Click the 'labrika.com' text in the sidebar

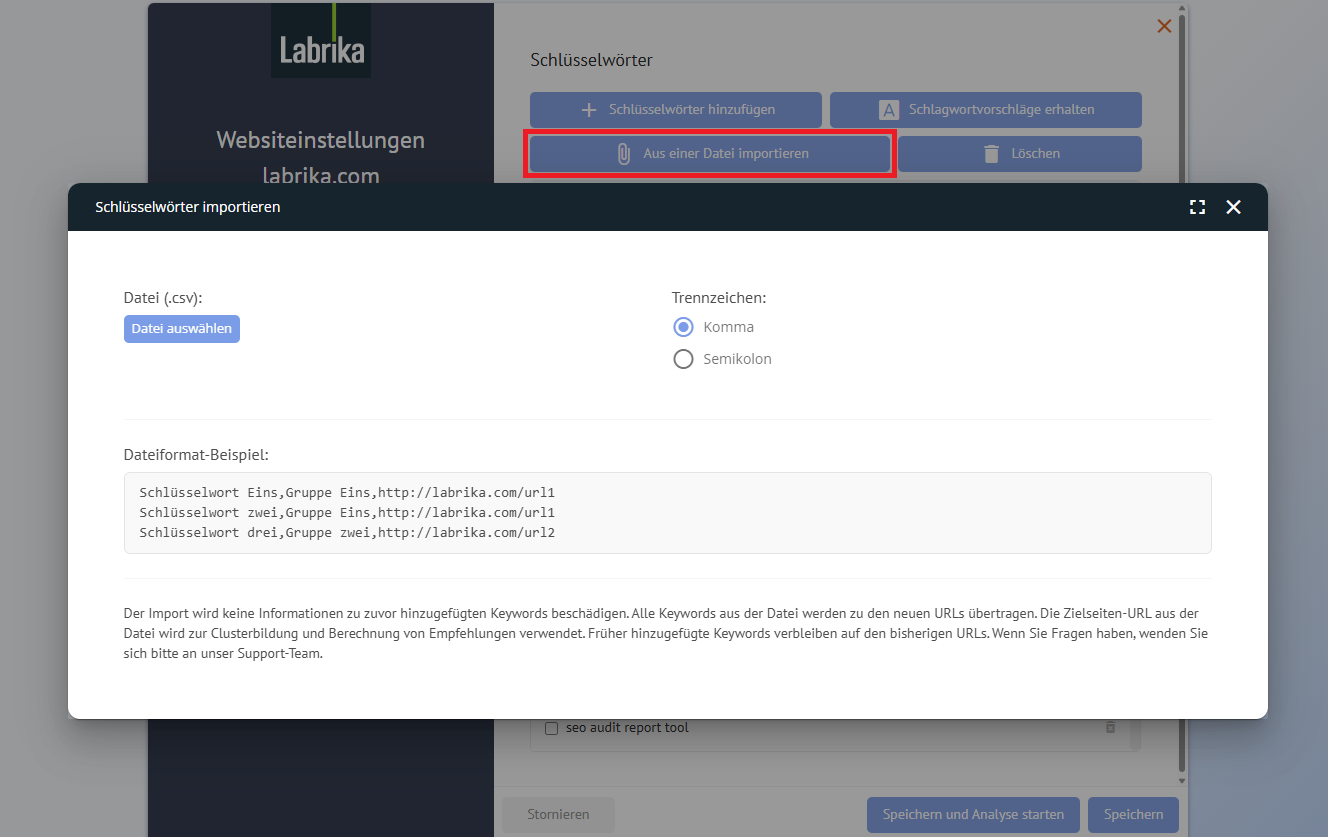coord(321,176)
